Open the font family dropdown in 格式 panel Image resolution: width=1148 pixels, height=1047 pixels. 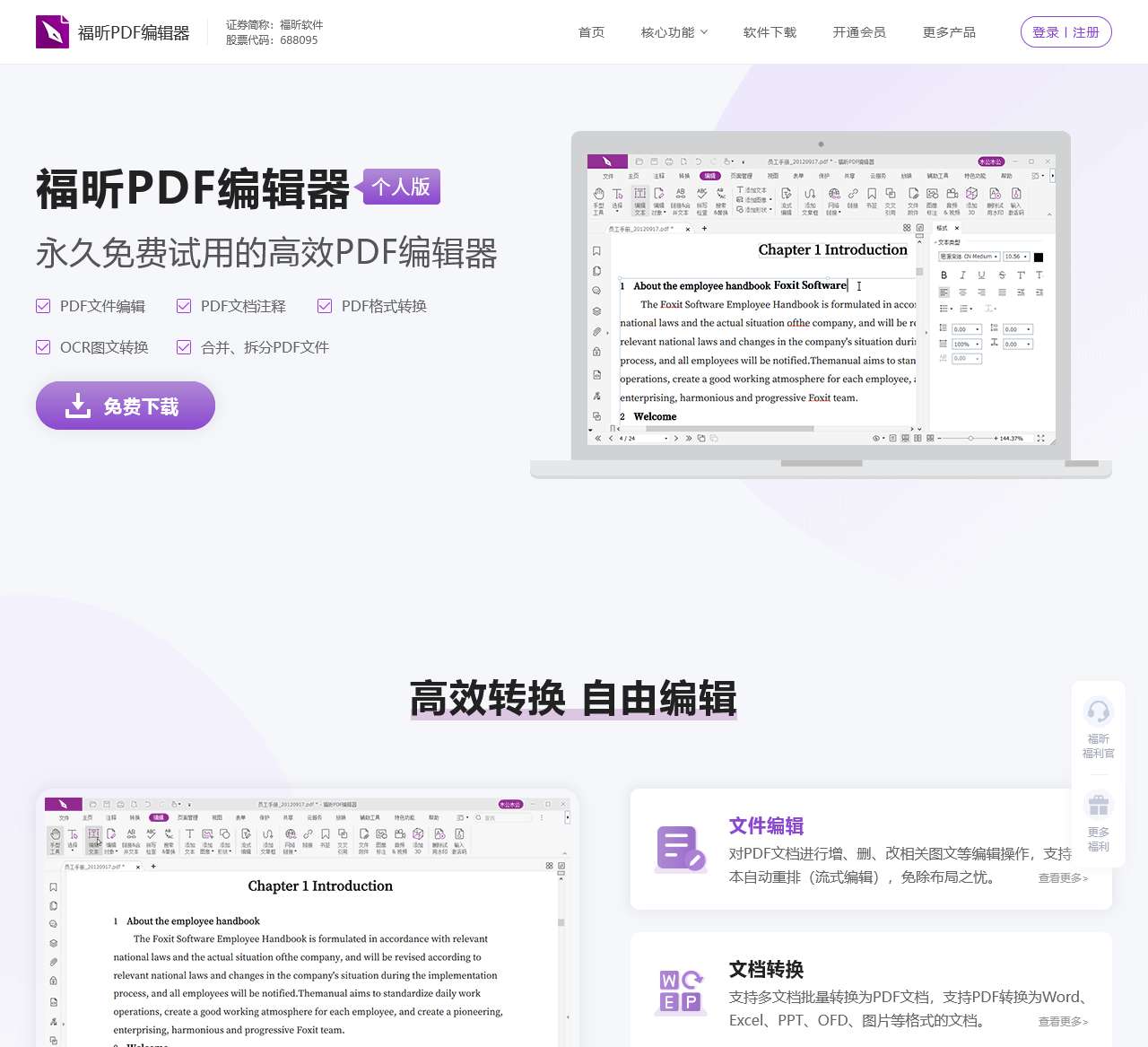point(970,257)
